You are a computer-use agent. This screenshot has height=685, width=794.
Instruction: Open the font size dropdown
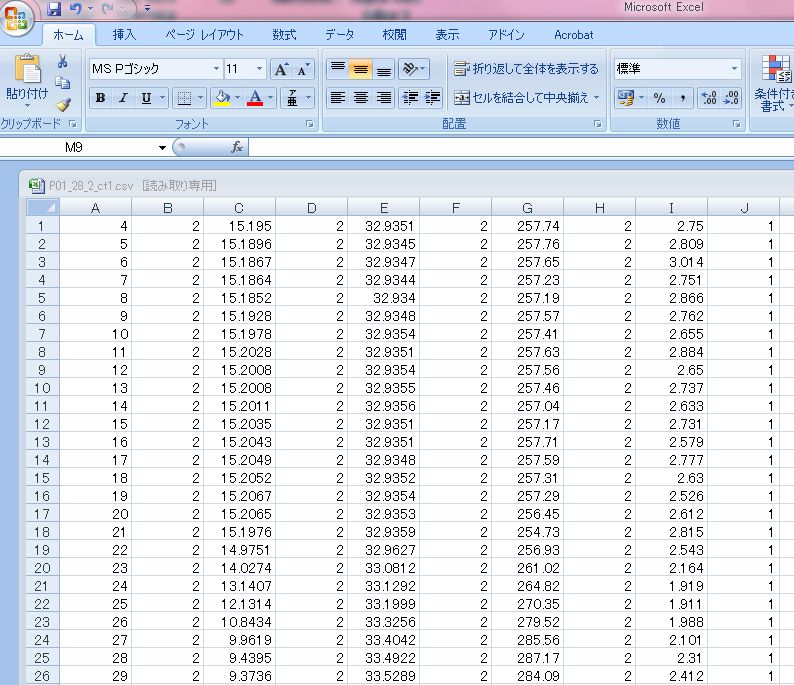coord(260,69)
